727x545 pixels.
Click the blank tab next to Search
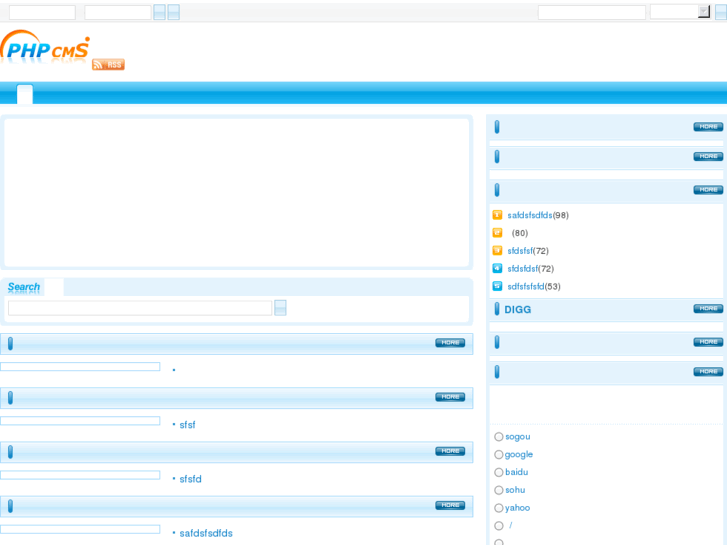tap(54, 287)
